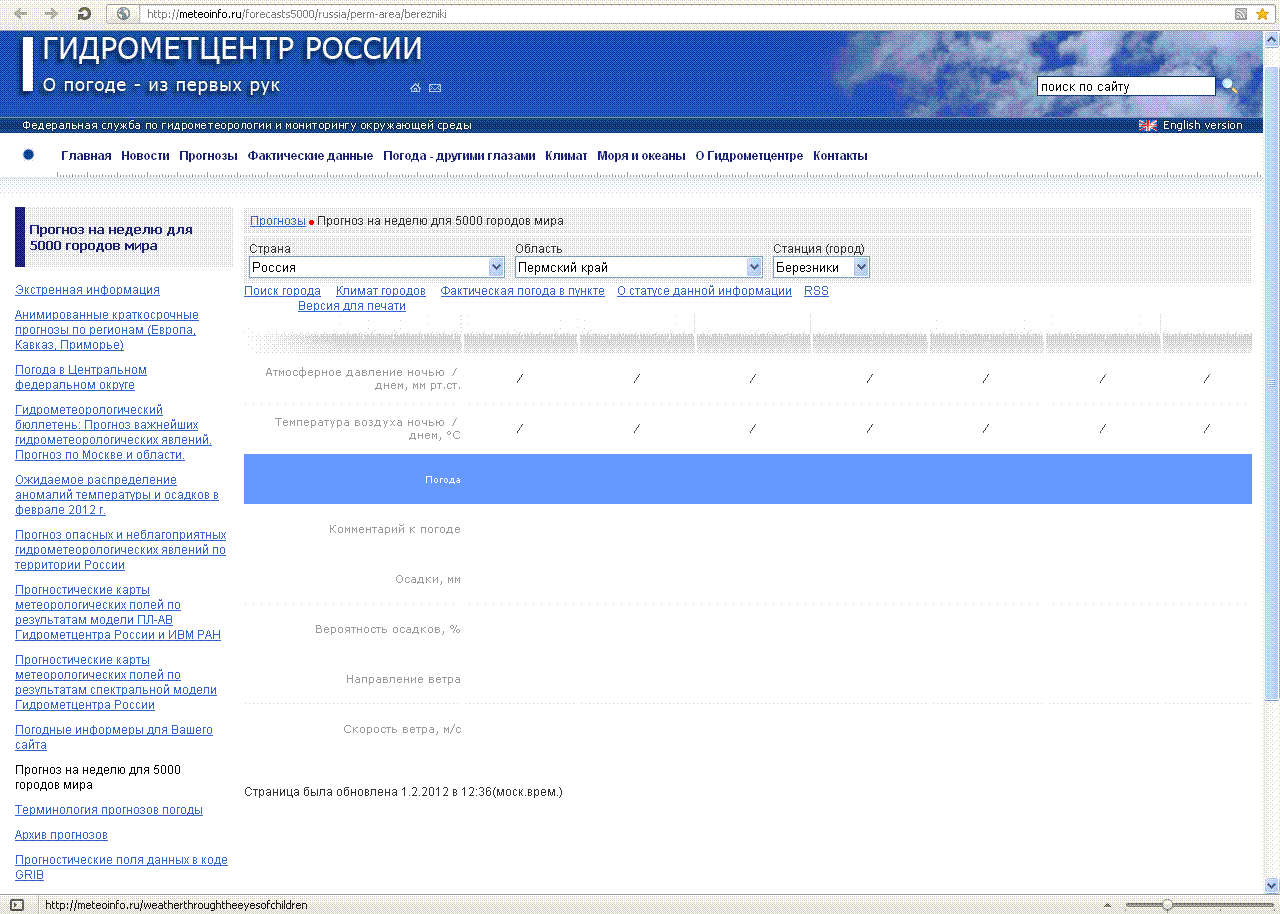The height and width of the screenshot is (914, 1280).
Task: Expand the Область region dropdown
Action: [754, 267]
